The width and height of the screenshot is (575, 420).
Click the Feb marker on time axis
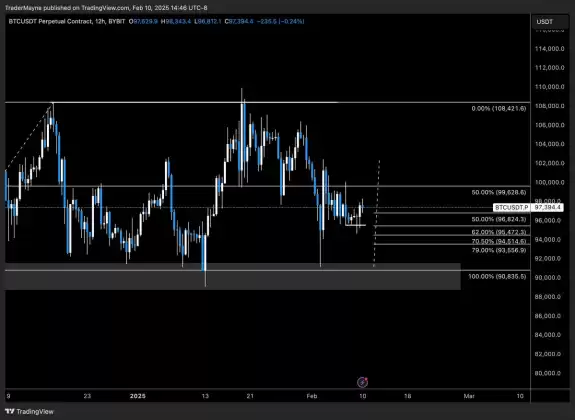[312, 396]
